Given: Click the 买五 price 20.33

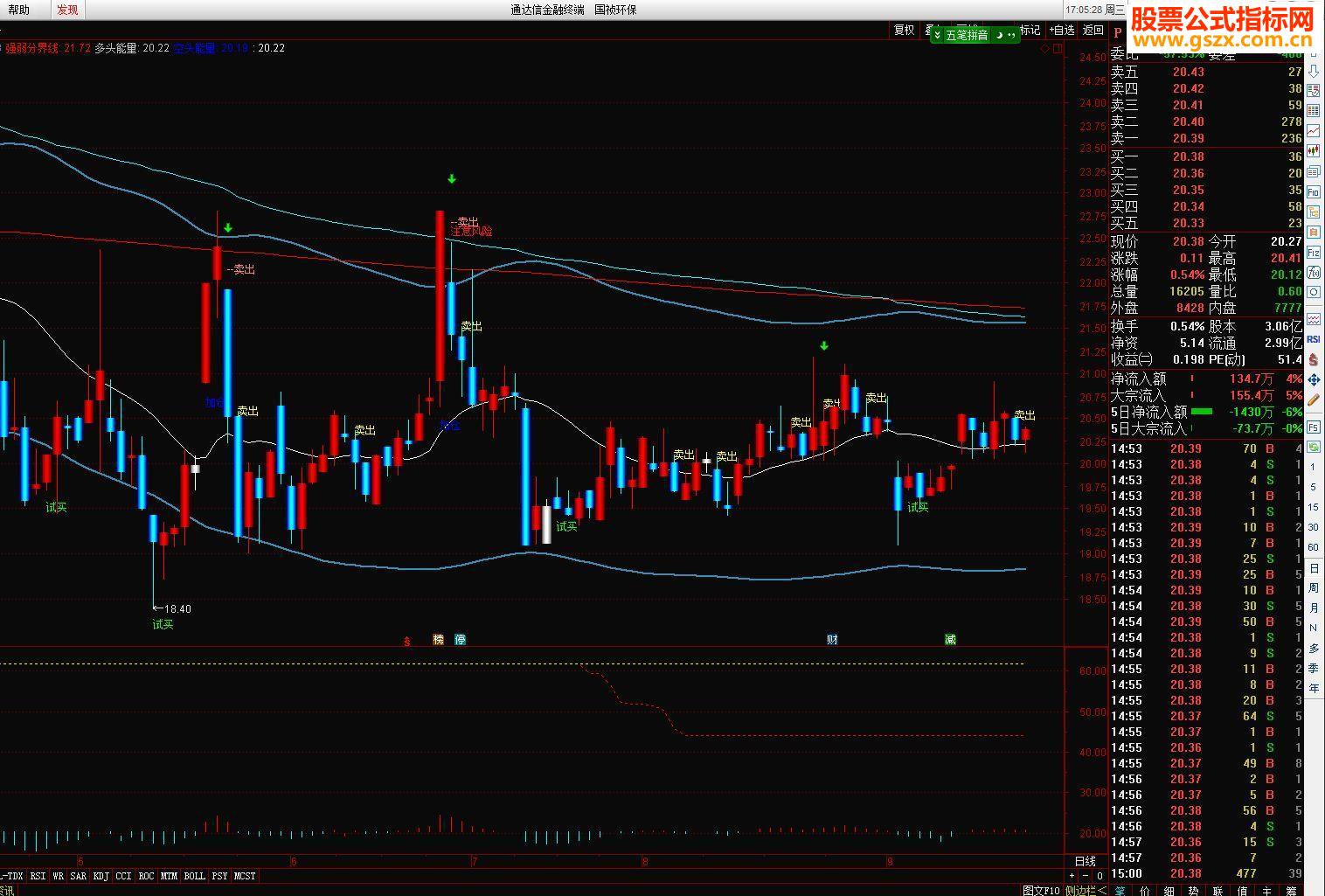Looking at the screenshot, I should point(1189,224).
